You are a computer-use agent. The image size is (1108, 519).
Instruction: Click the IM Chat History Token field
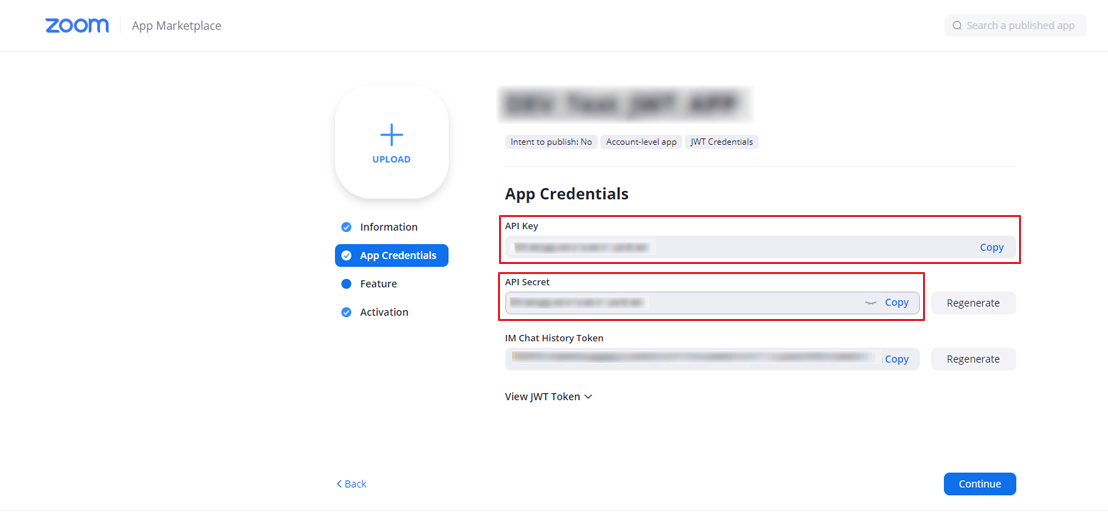712,359
